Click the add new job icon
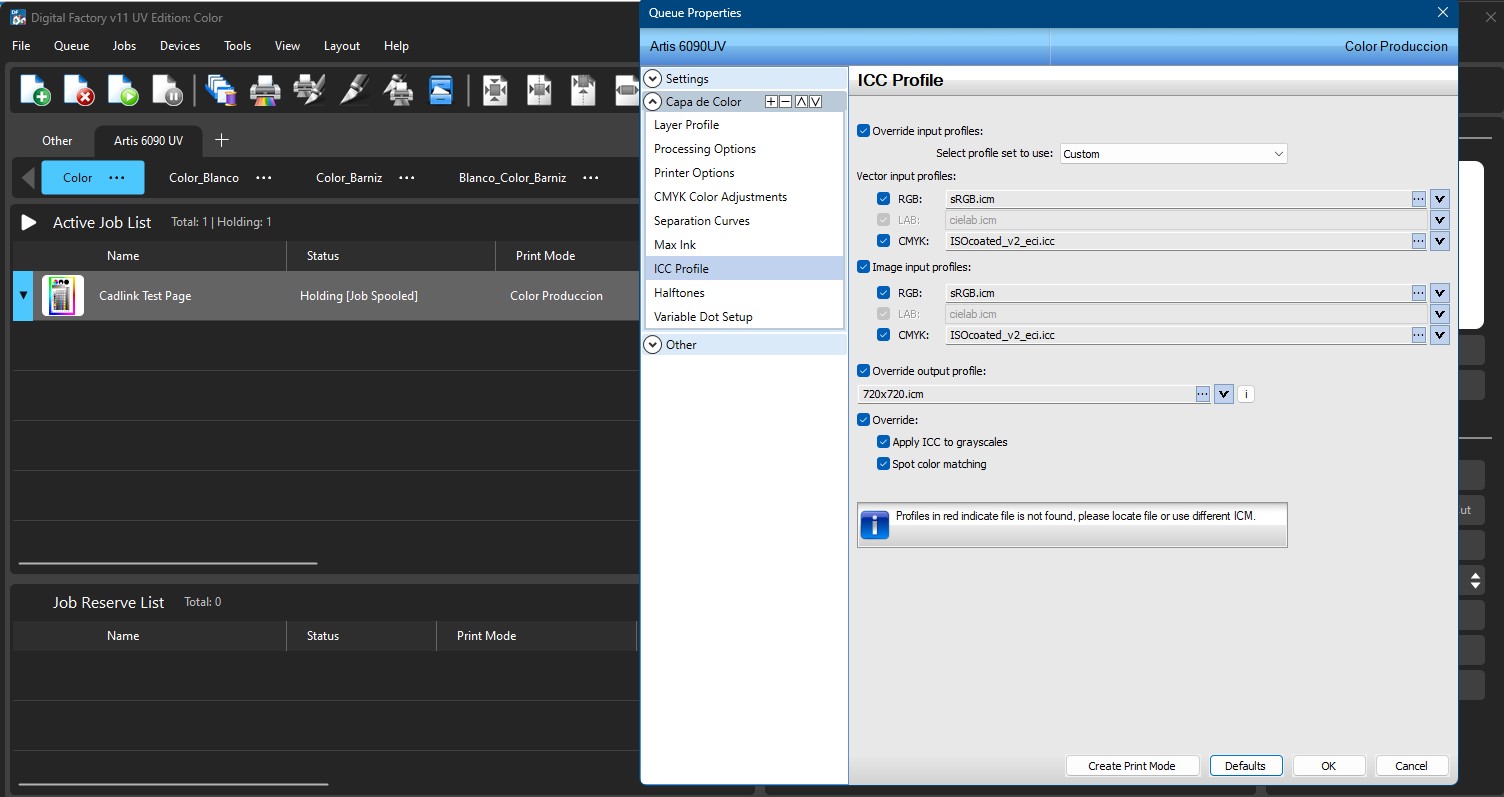This screenshot has height=797, width=1504. point(35,90)
